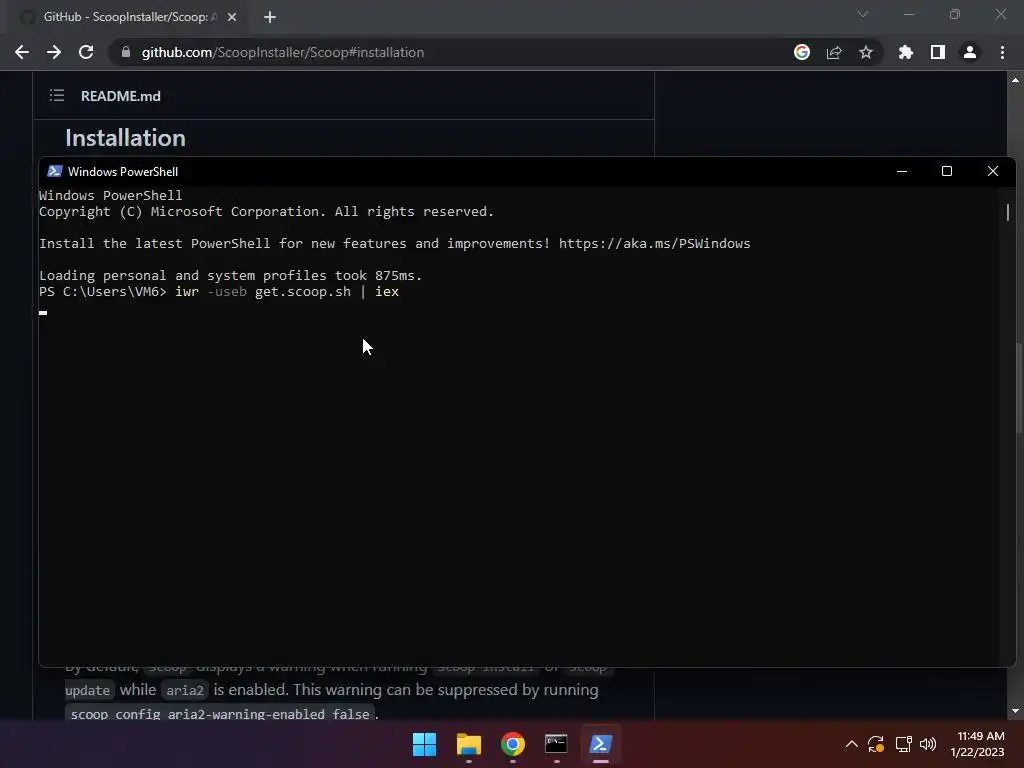
Task: Open a new Chrome tab
Action: pyautogui.click(x=270, y=17)
